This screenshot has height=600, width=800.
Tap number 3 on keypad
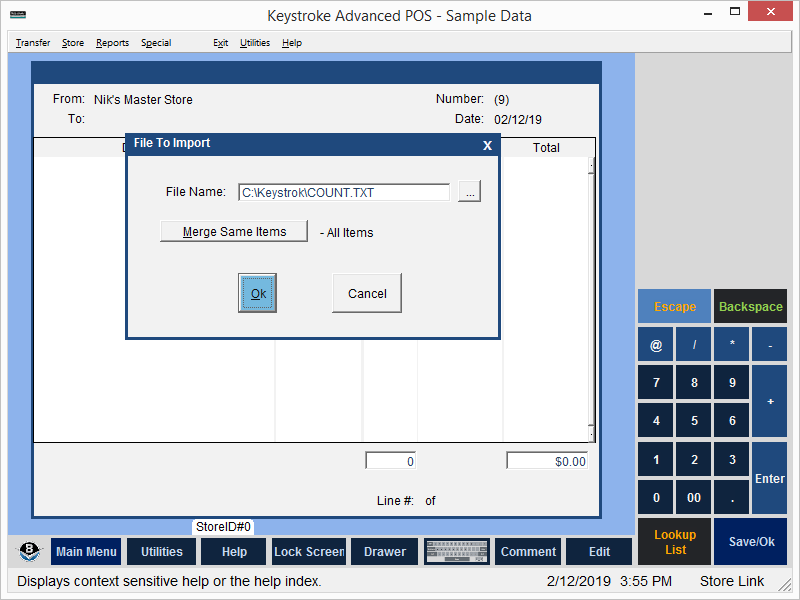tap(732, 459)
